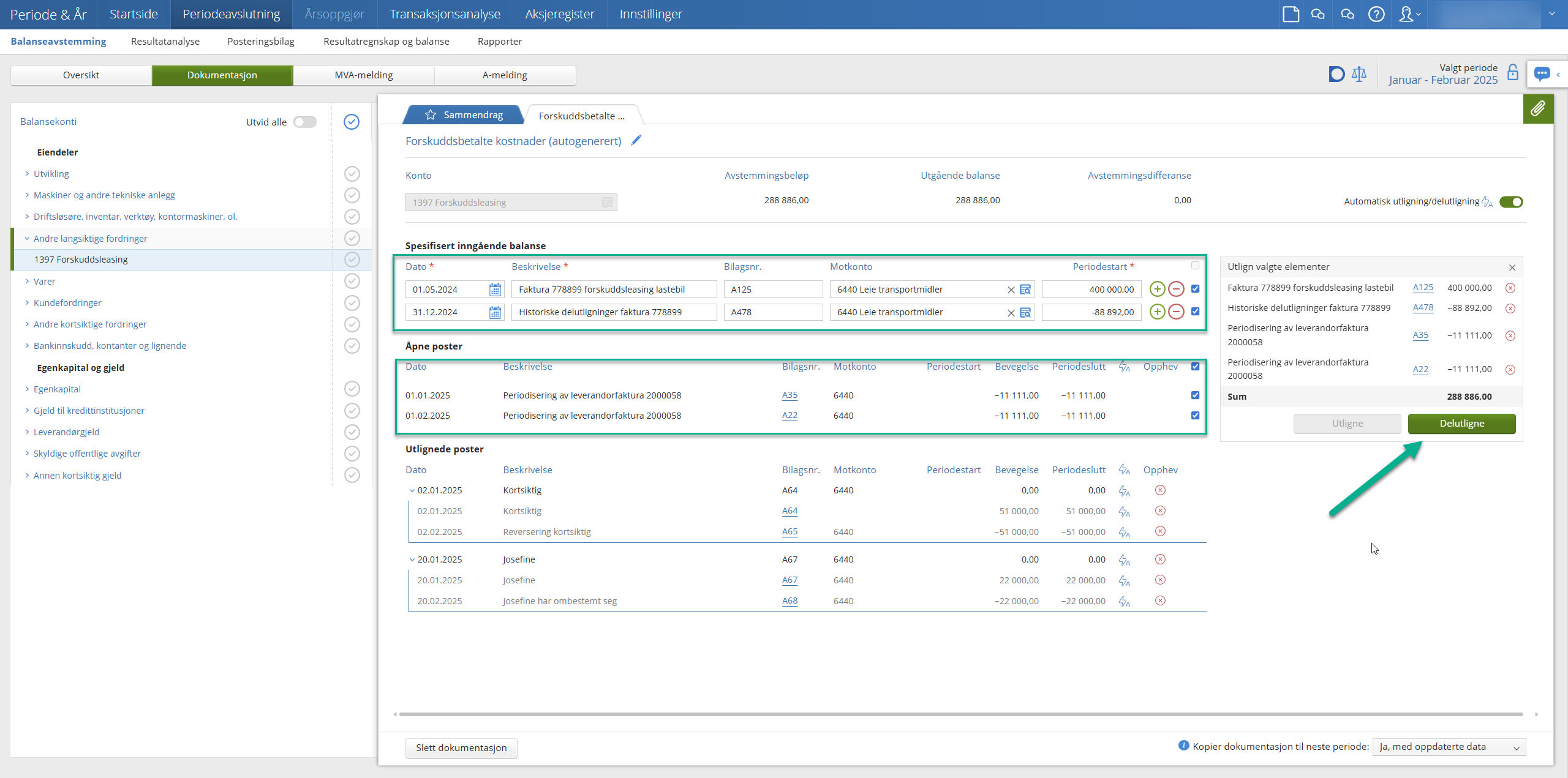The image size is (1568, 778).
Task: Click the help question mark icon
Action: coord(1376,14)
